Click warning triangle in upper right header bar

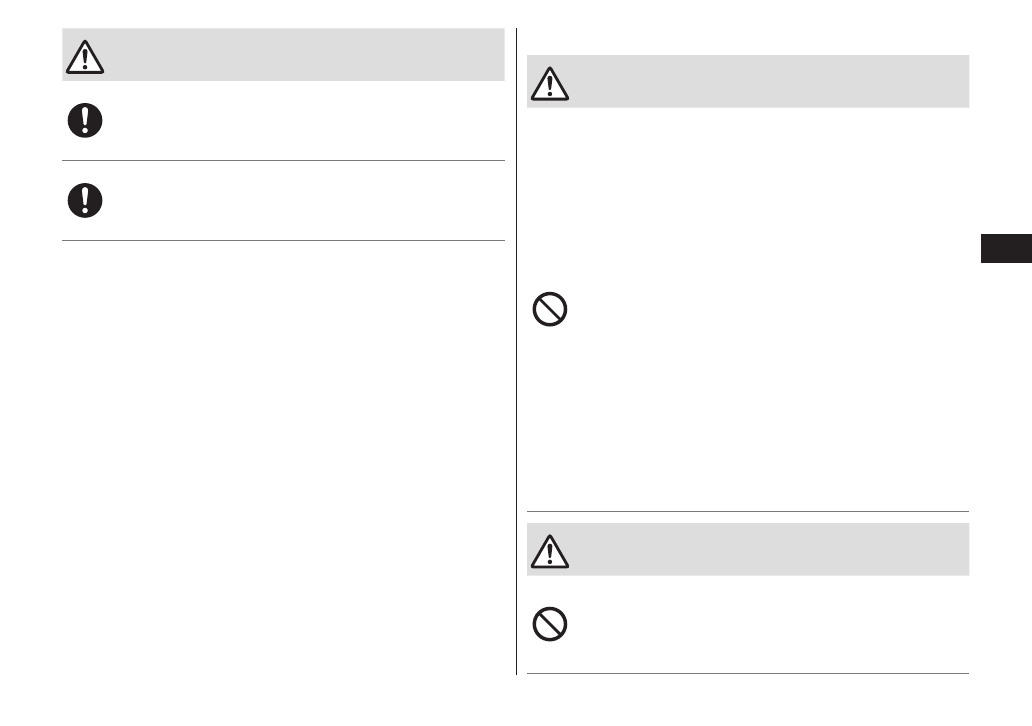pos(550,85)
